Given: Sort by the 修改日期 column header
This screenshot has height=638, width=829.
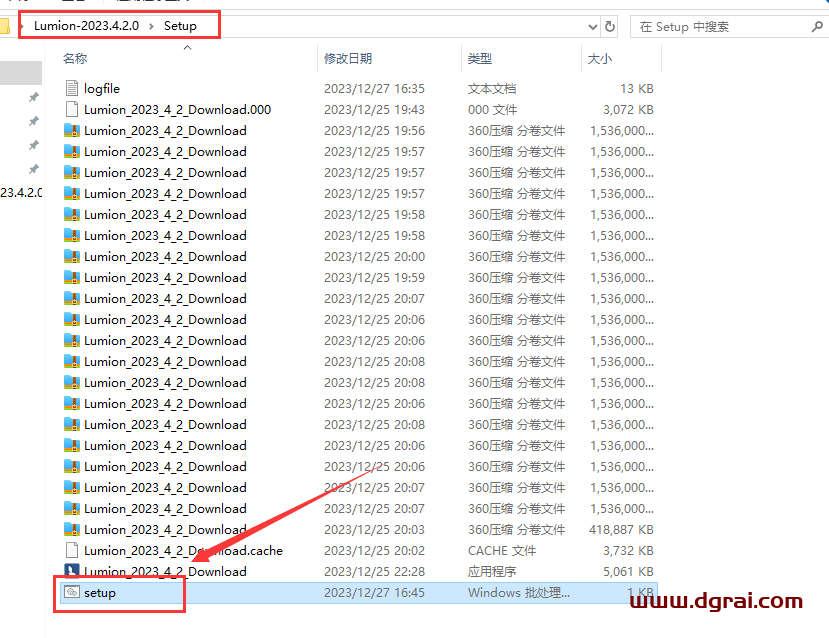Looking at the screenshot, I should tap(348, 59).
